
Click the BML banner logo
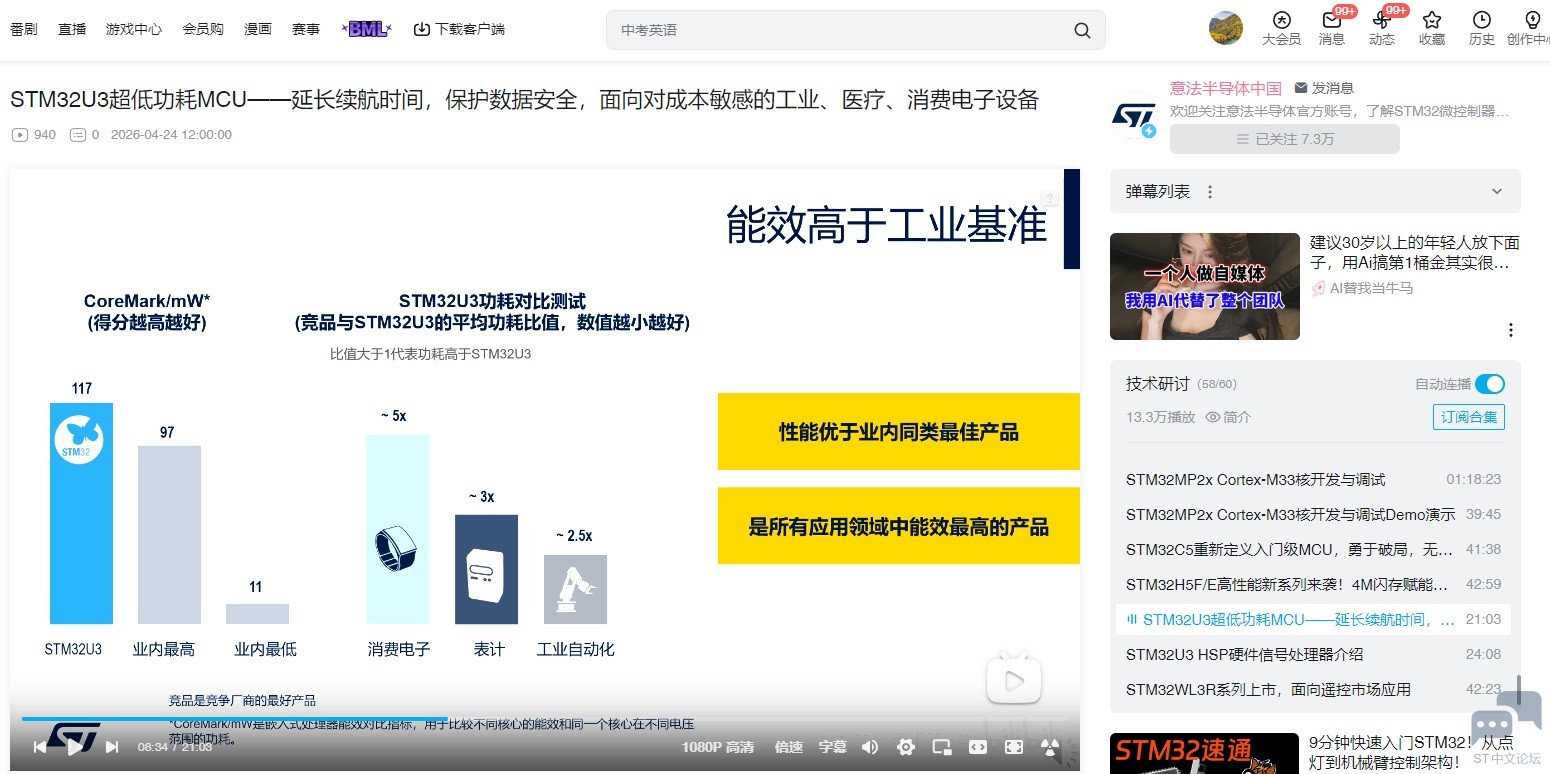pyautogui.click(x=367, y=29)
